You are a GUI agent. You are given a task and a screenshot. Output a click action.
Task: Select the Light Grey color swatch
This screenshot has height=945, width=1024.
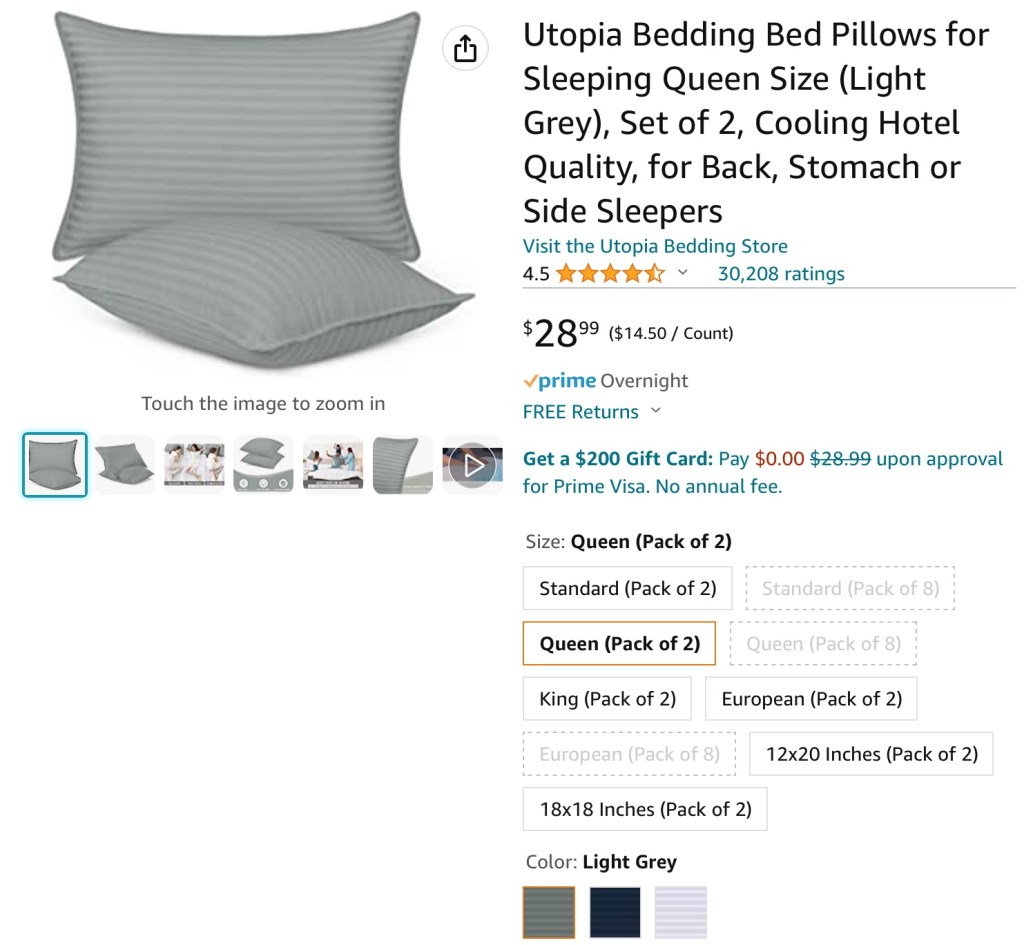549,912
